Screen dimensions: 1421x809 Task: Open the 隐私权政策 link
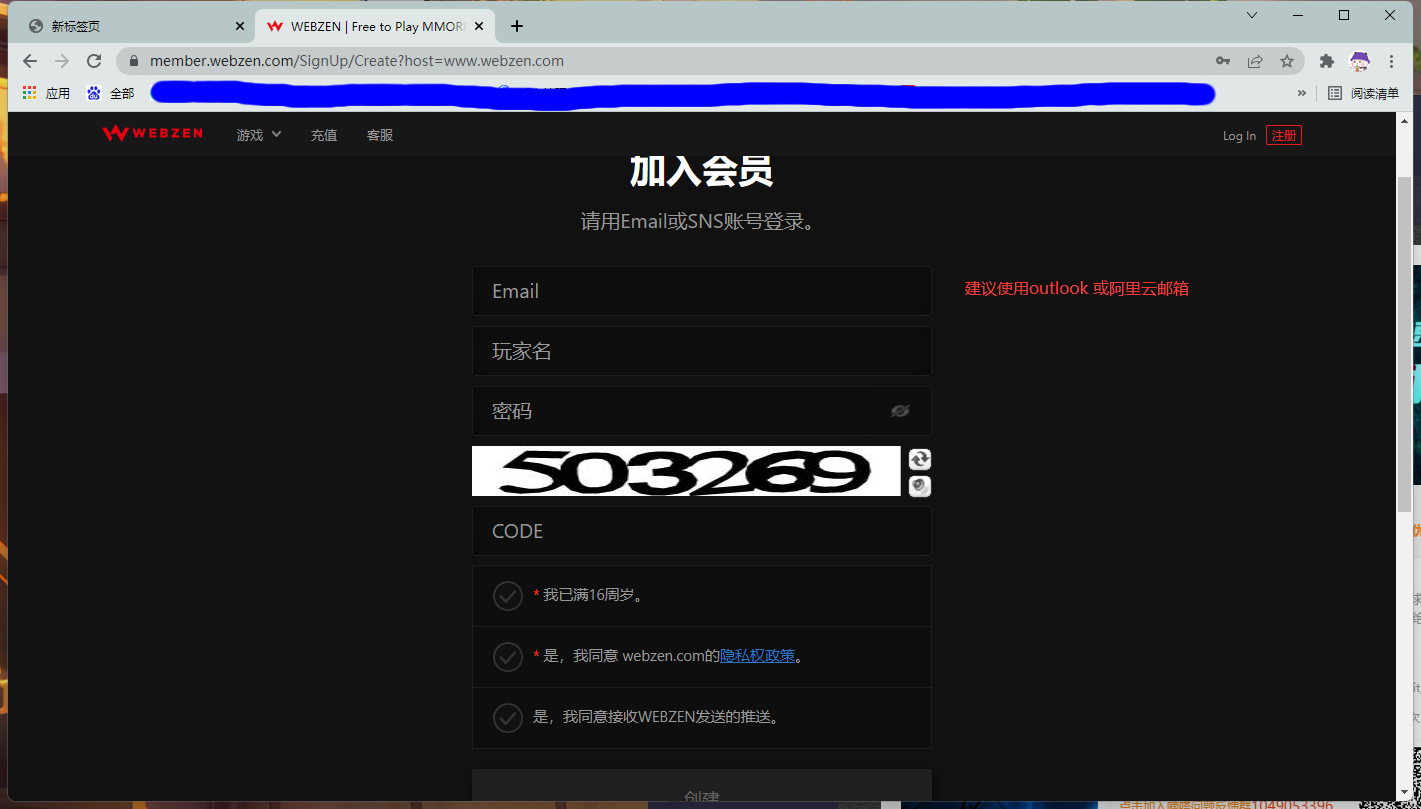(x=758, y=657)
